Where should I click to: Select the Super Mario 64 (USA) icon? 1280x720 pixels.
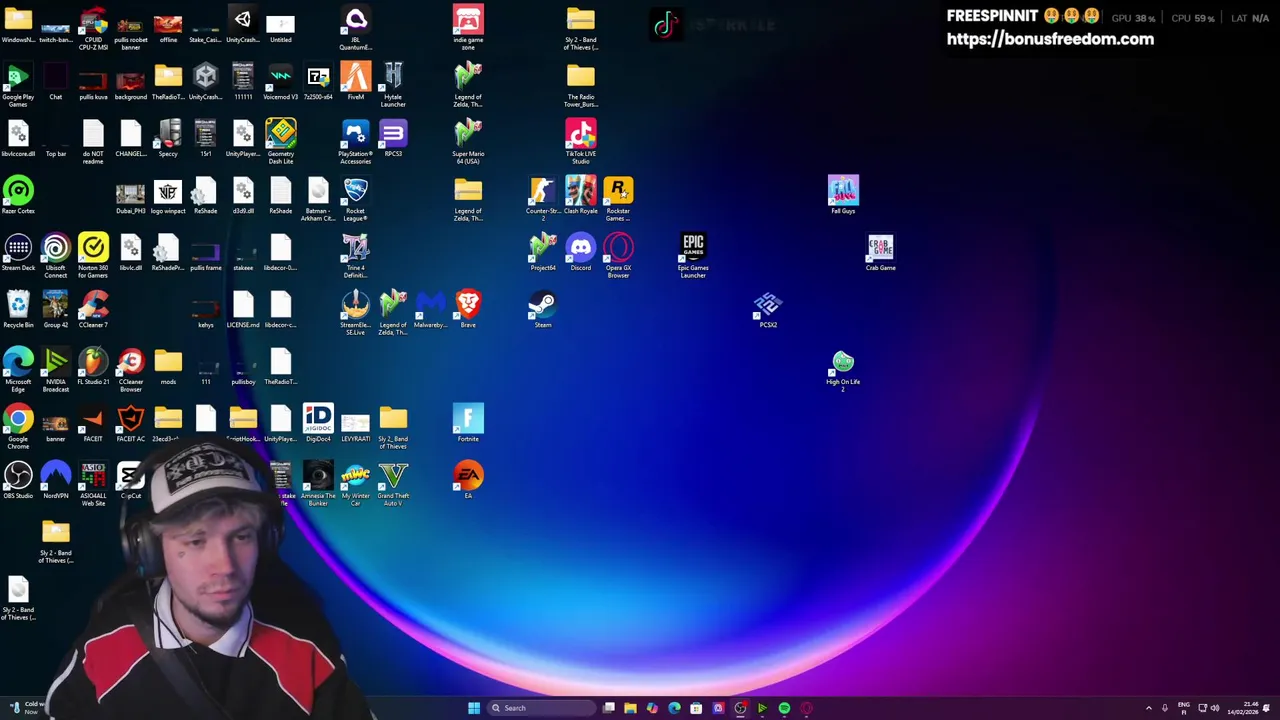pyautogui.click(x=468, y=142)
